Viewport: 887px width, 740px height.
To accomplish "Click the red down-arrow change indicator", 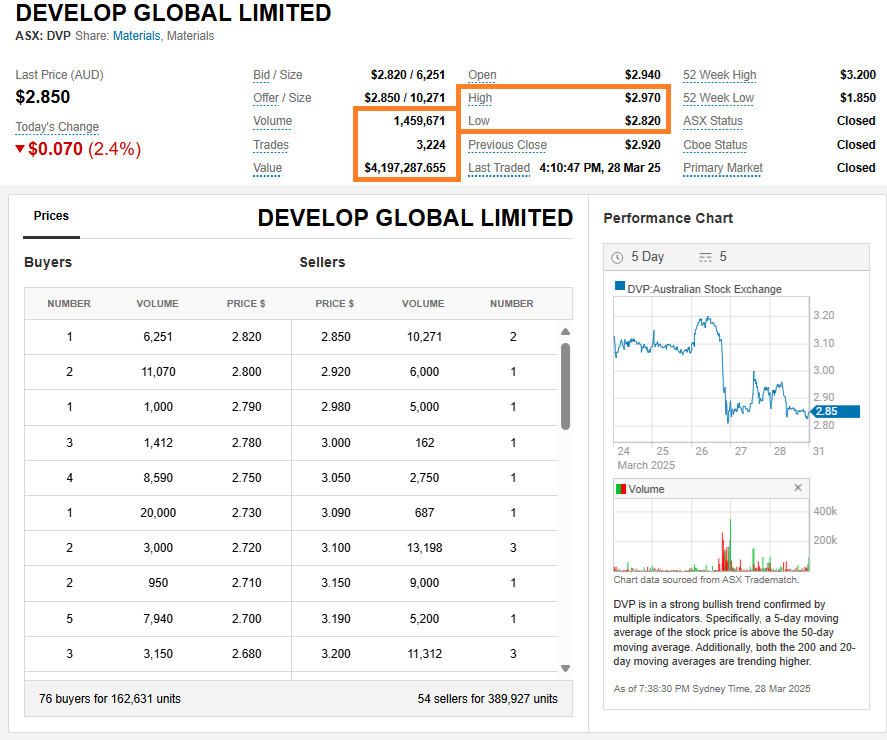I will (x=20, y=150).
